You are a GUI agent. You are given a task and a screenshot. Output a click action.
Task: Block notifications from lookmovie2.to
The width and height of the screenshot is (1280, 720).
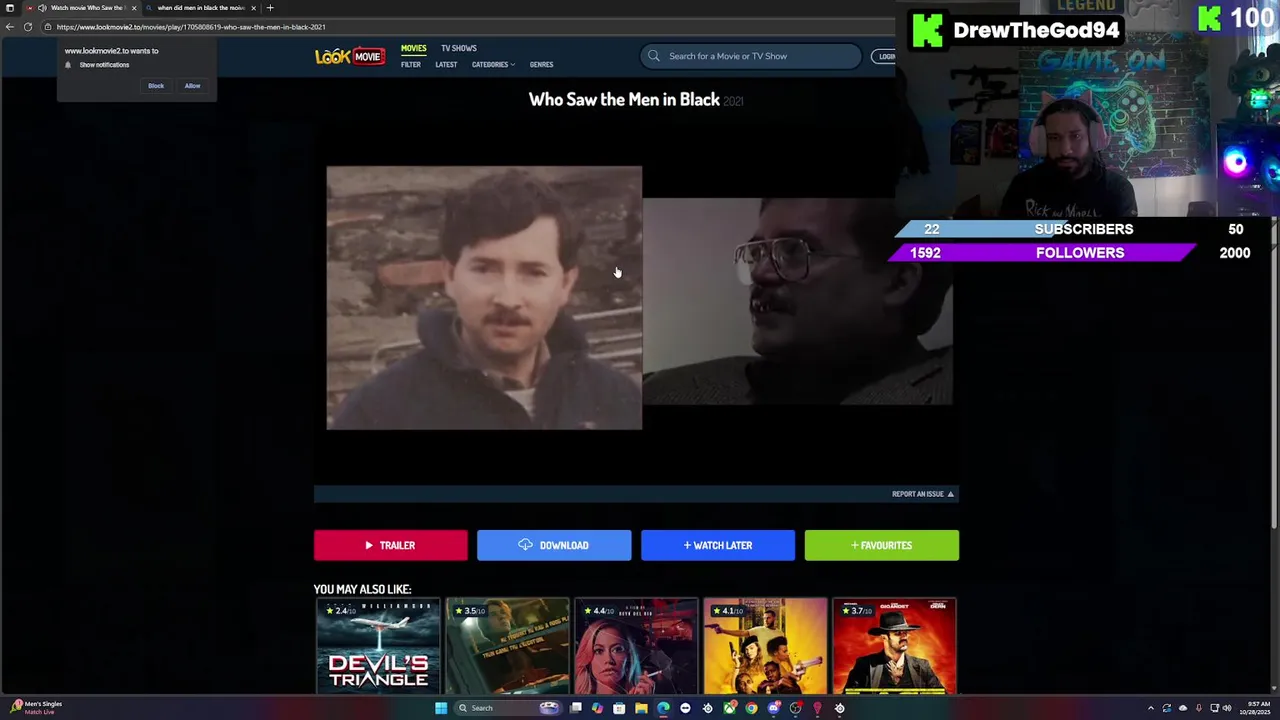tap(156, 86)
